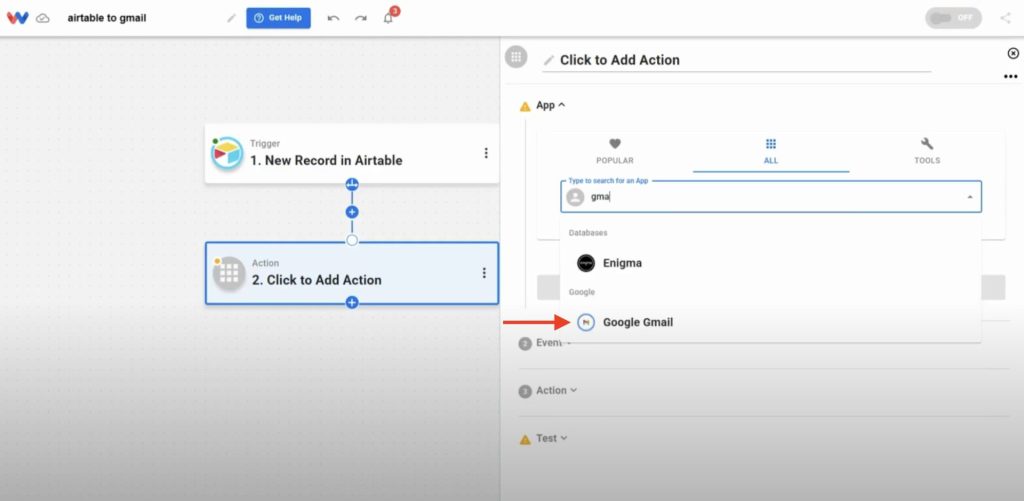Add a step between trigger and action
The image size is (1024, 501).
352,212
